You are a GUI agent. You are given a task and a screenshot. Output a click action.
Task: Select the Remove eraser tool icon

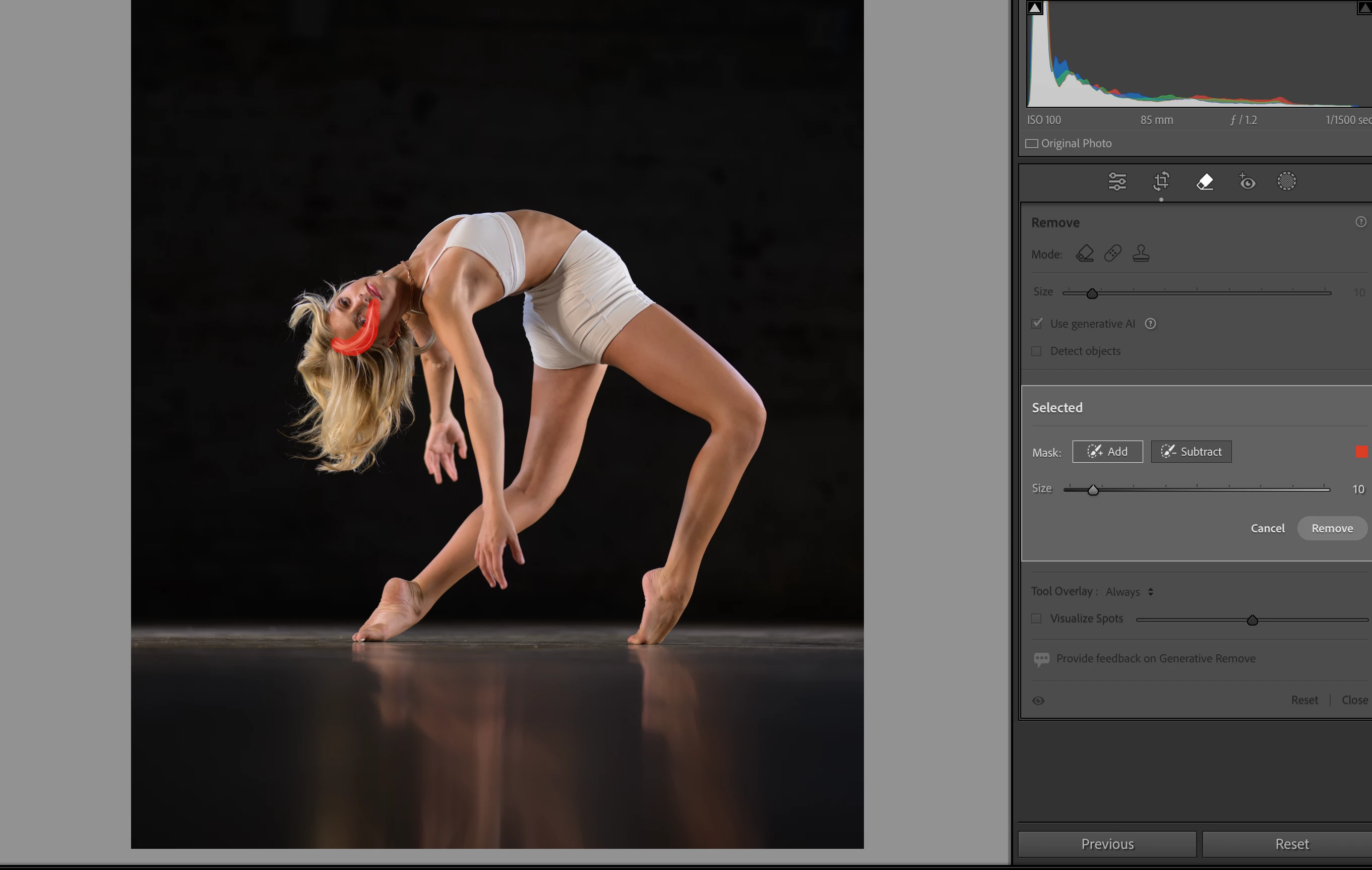click(1205, 182)
